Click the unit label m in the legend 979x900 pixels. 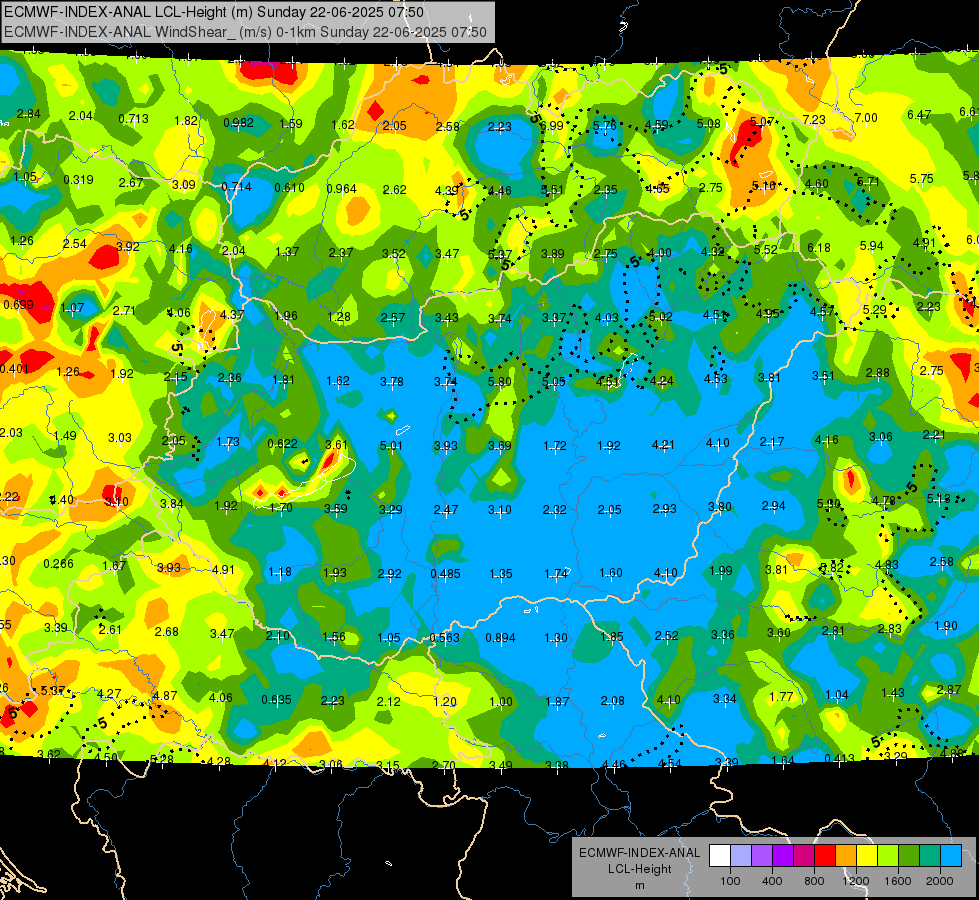[639, 885]
